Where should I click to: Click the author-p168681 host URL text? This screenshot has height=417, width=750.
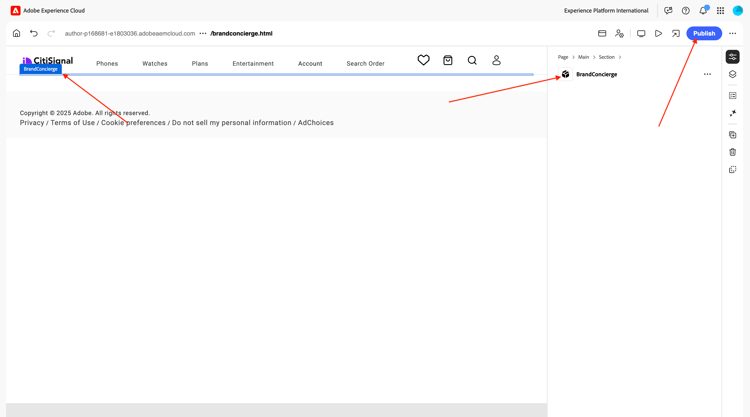[130, 33]
